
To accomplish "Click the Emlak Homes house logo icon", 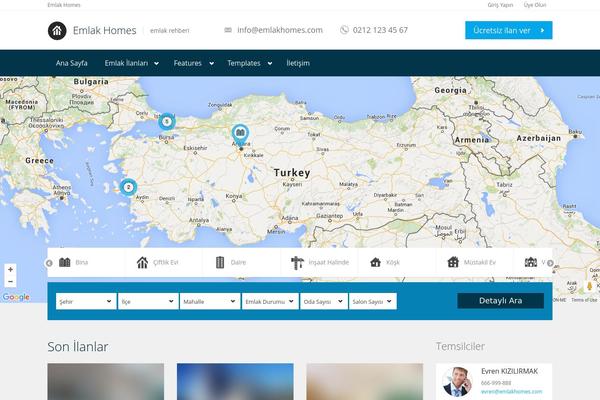I will click(57, 31).
